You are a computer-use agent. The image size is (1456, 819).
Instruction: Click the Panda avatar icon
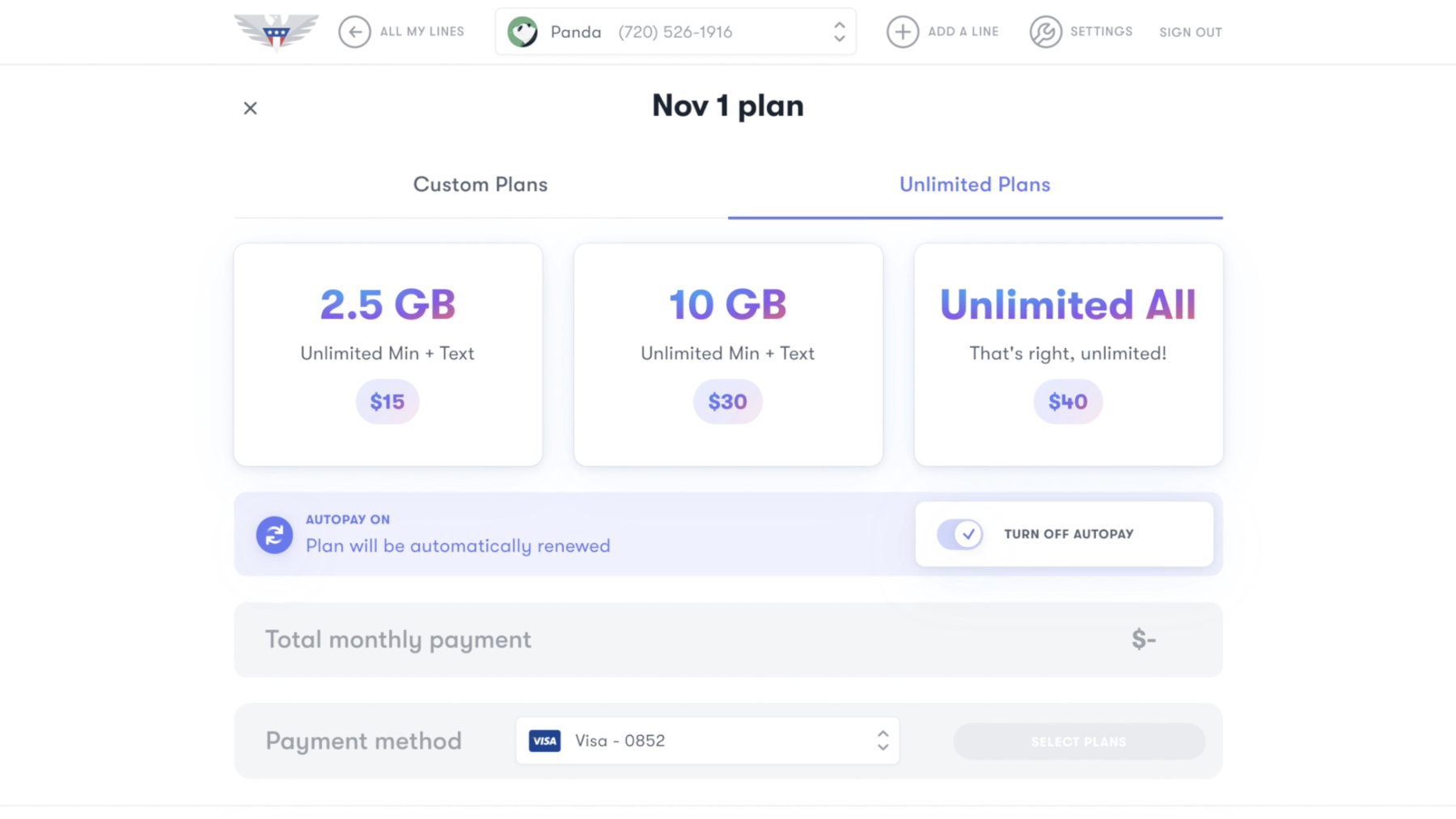pos(523,32)
